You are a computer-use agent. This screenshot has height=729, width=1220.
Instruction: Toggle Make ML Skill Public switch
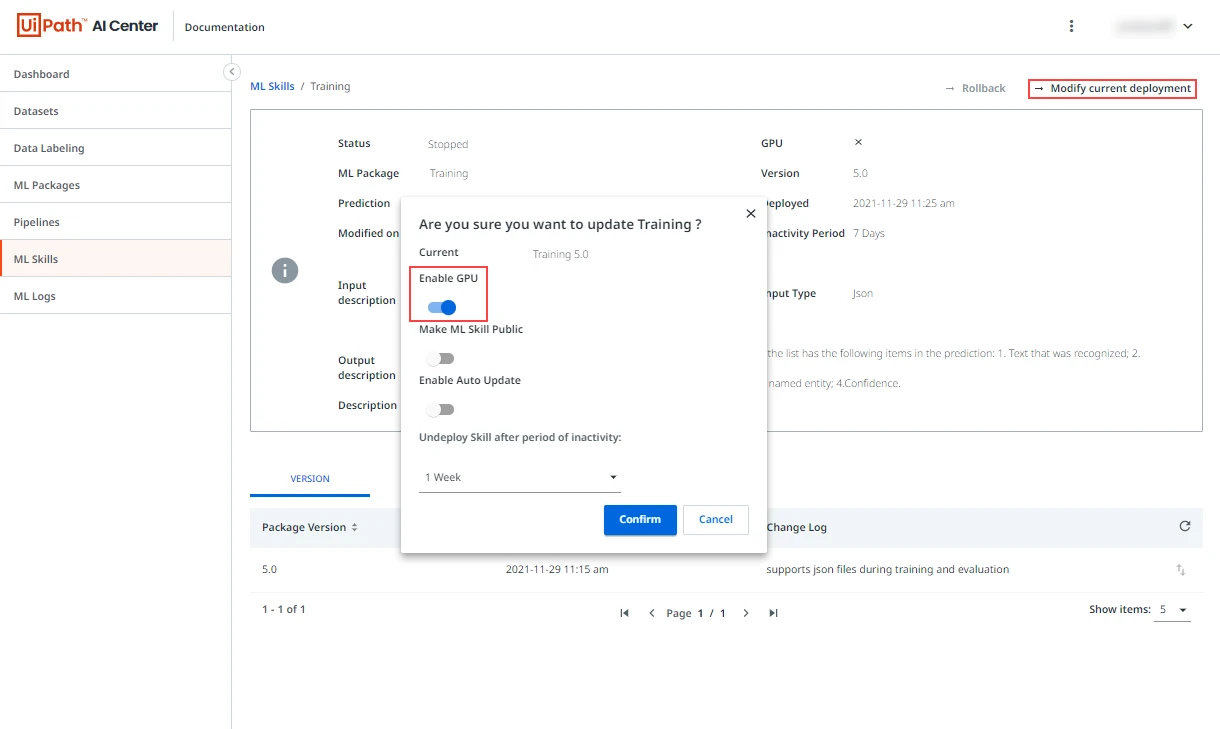[x=440, y=358]
